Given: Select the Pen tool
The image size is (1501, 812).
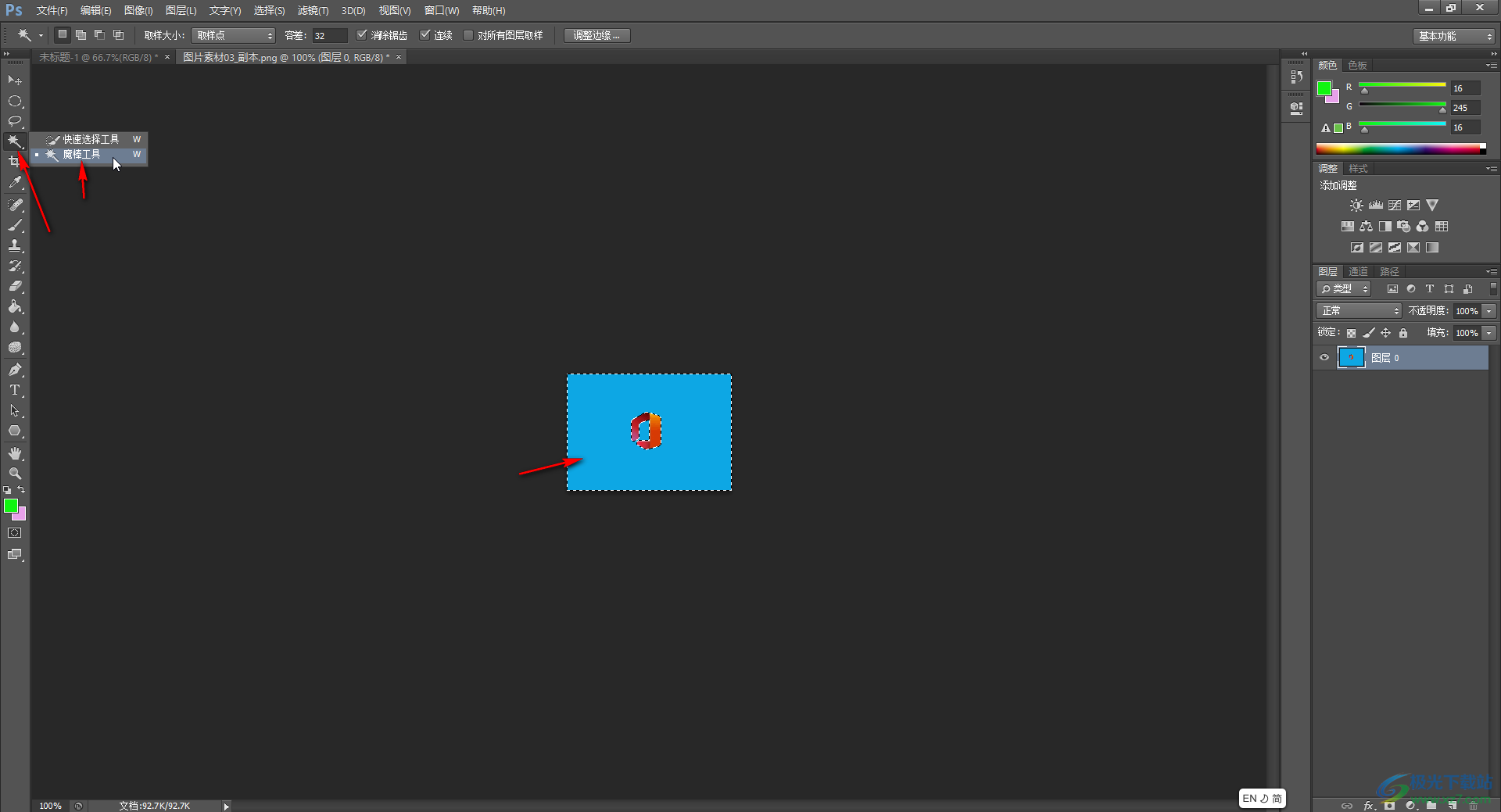Looking at the screenshot, I should pyautogui.click(x=15, y=370).
